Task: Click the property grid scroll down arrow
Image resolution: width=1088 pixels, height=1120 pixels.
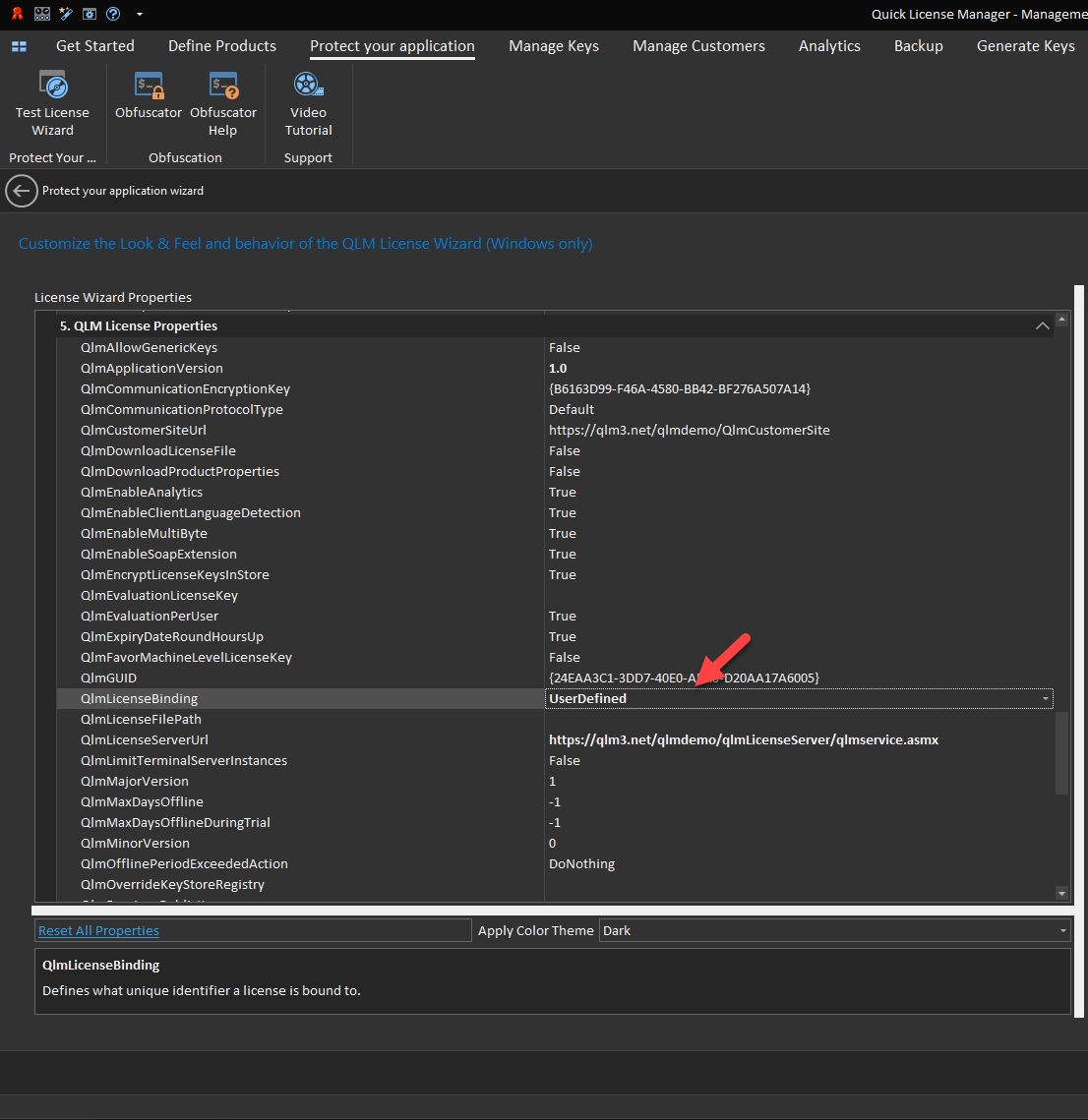Action: [1062, 893]
